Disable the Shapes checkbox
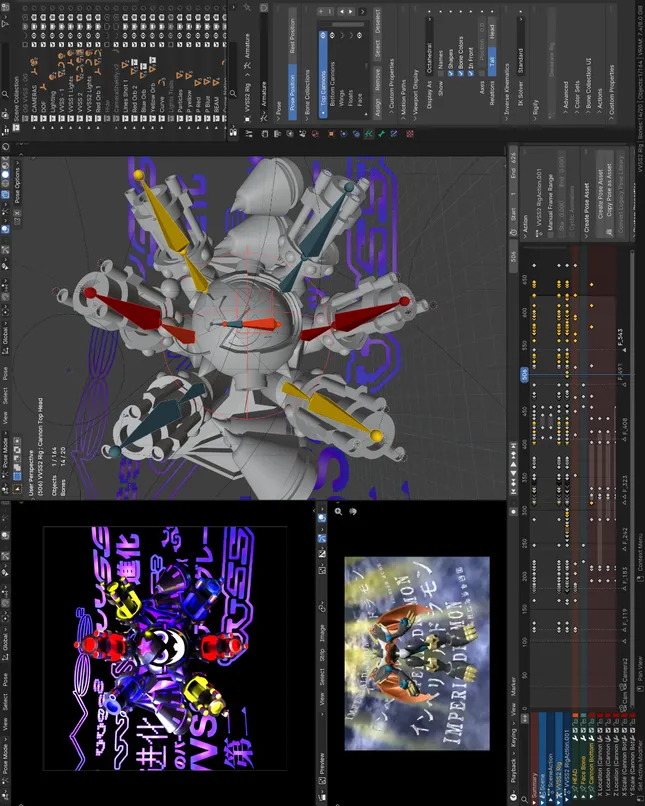 point(451,73)
